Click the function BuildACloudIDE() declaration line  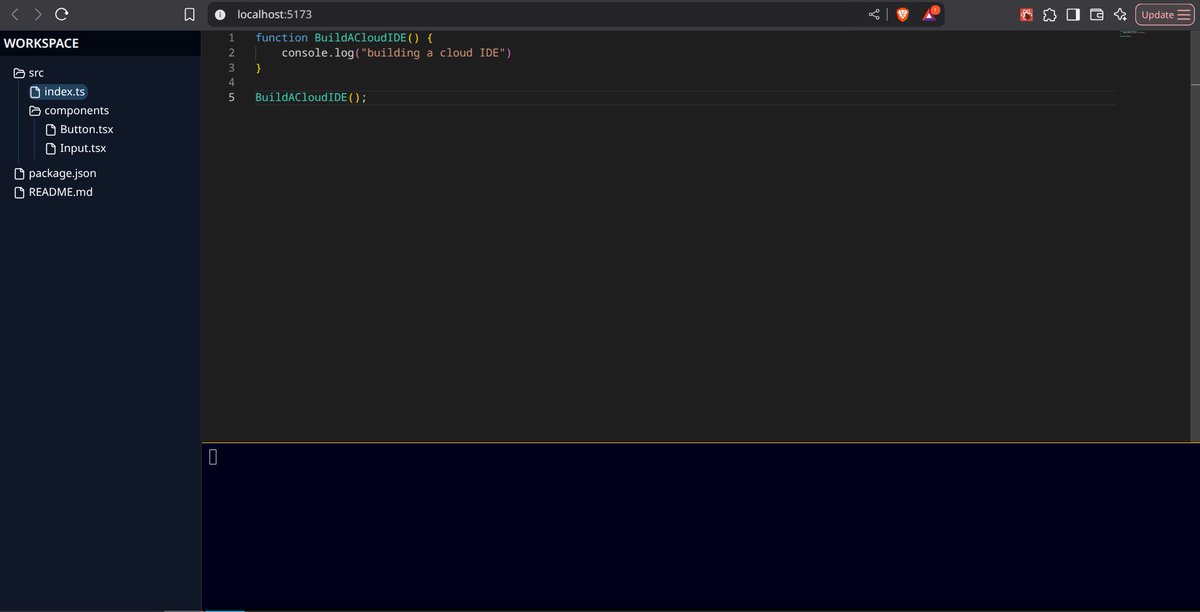tap(344, 37)
